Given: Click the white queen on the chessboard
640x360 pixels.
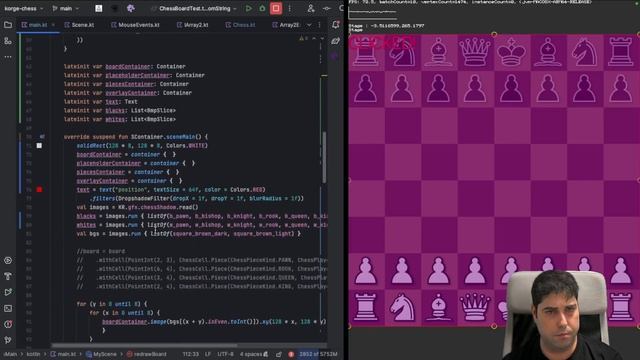Looking at the screenshot, I should pyautogui.click(x=475, y=307).
